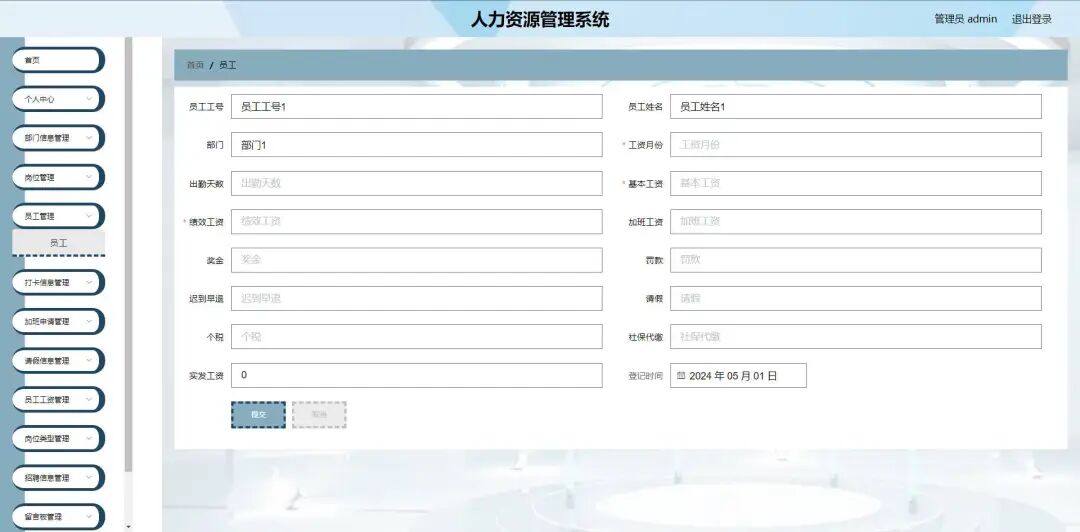
Task: Expand the 招聘信息管理 sidebar menu
Action: tap(58, 478)
